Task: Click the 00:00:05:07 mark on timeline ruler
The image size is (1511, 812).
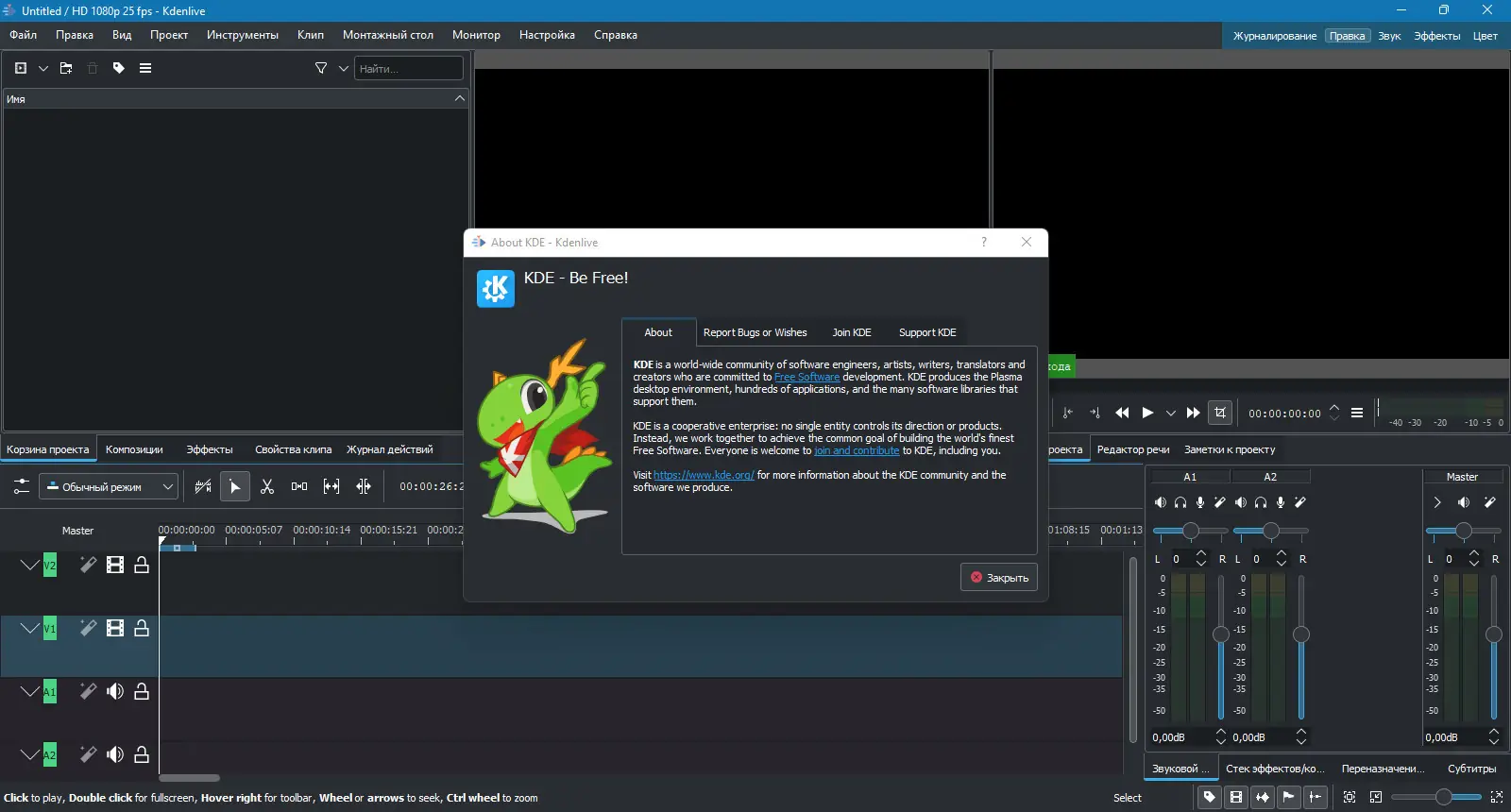Action: [253, 530]
